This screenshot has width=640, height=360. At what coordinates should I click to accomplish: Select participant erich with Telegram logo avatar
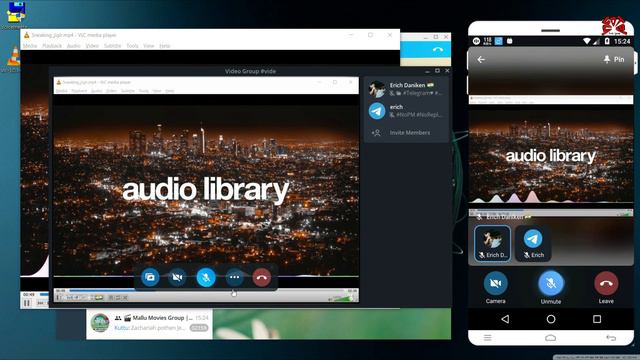(406, 111)
